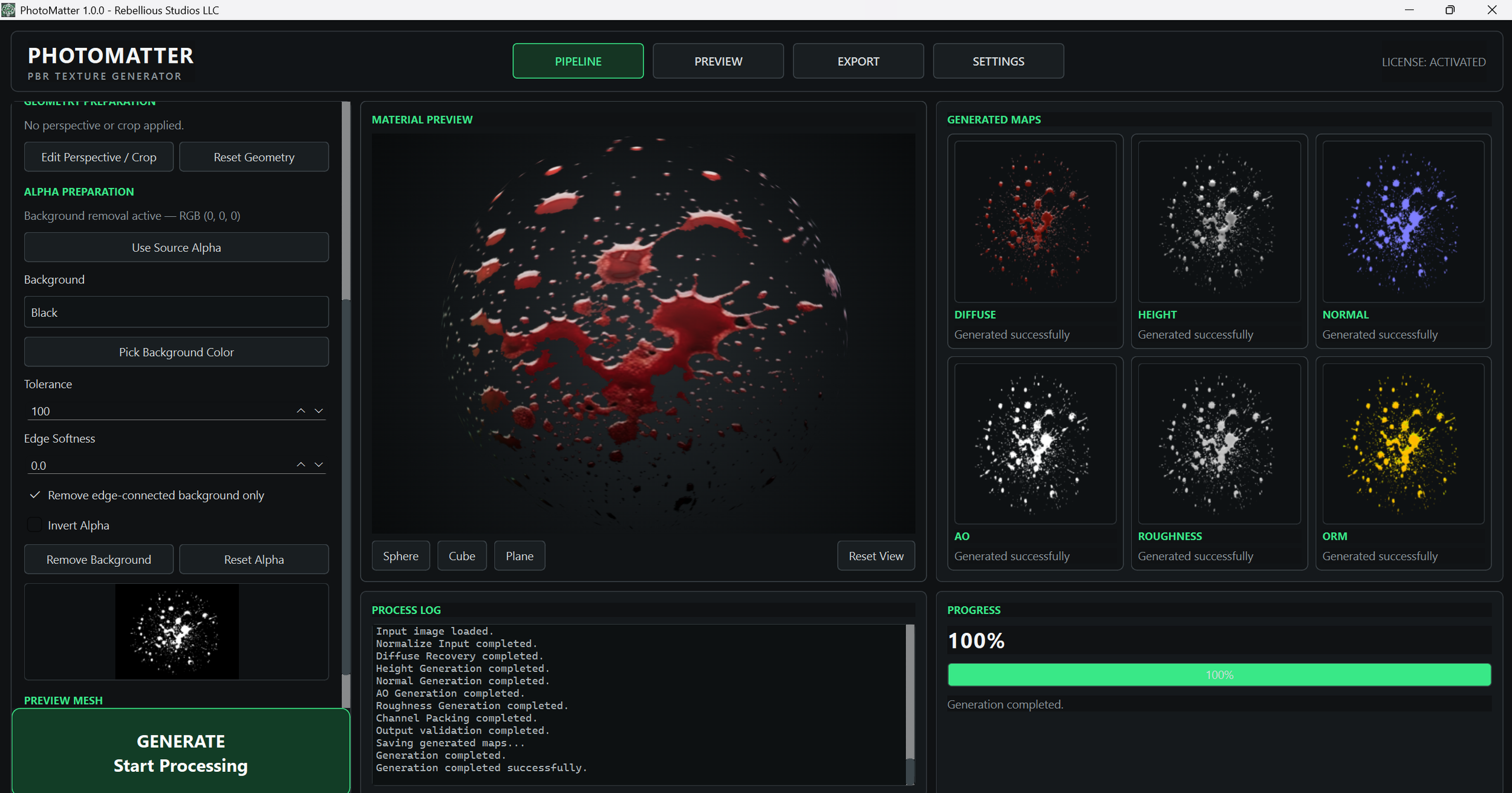Select the AO map thumbnail
This screenshot has width=1512, height=793.
(x=1035, y=443)
